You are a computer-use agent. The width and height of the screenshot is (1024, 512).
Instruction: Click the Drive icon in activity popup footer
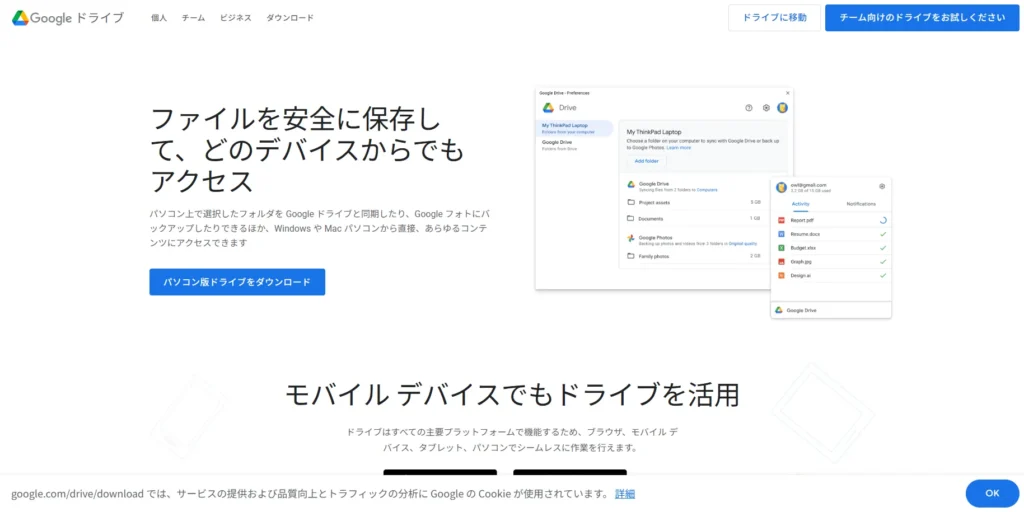pyautogui.click(x=778, y=310)
